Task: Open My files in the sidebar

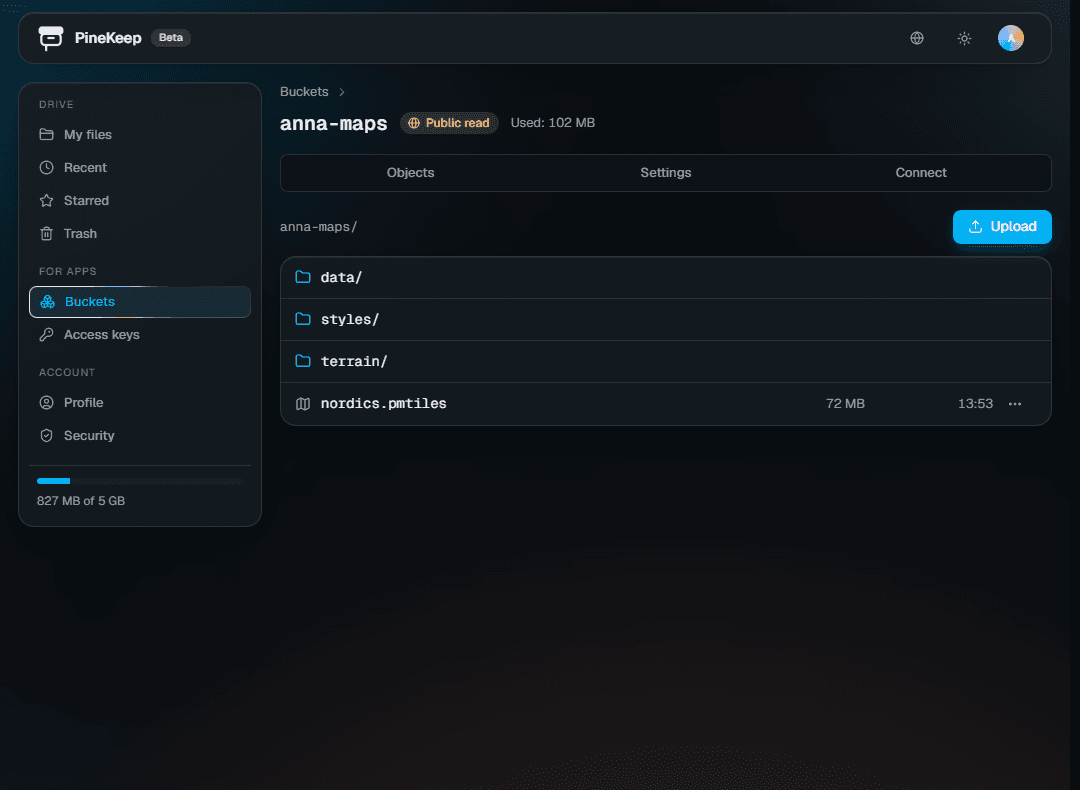Action: (140, 134)
